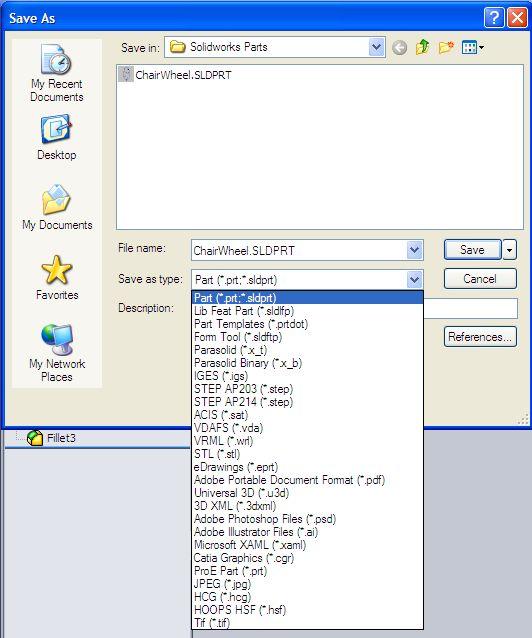This screenshot has height=638, width=532.
Task: Choose VDAFS (*.vda) format
Action: (307, 428)
